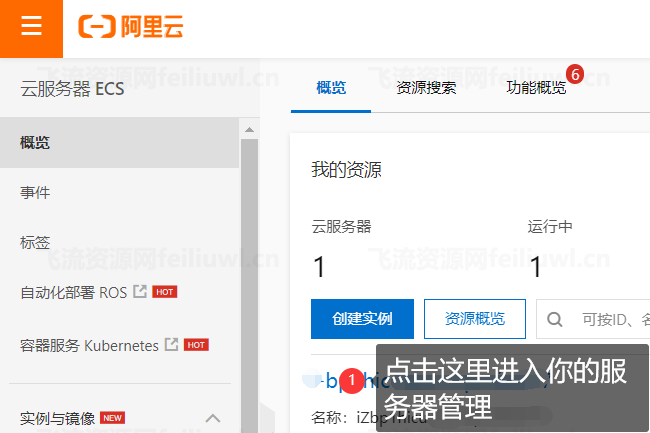Open the orange hamburger menu
The image size is (650, 433).
tap(32, 27)
